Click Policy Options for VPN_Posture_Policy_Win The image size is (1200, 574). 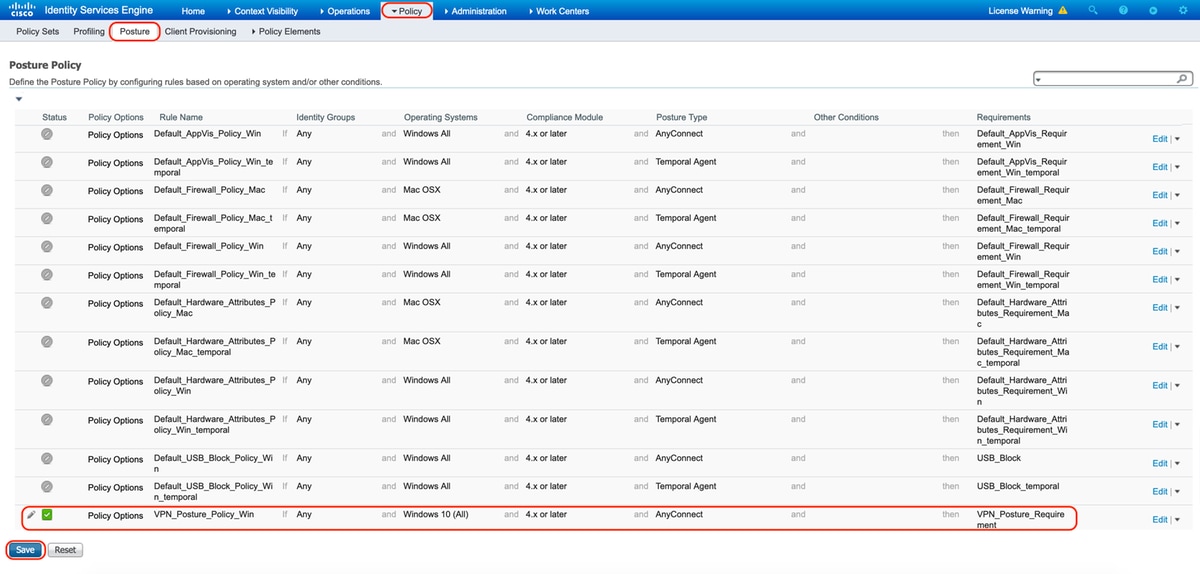pyautogui.click(x=115, y=516)
